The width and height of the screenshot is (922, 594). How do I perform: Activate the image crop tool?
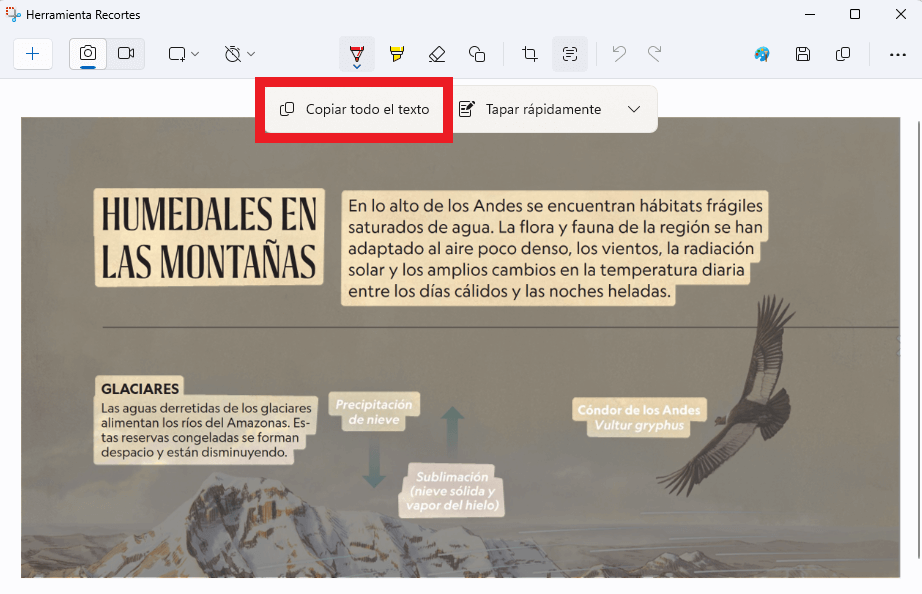pyautogui.click(x=530, y=54)
